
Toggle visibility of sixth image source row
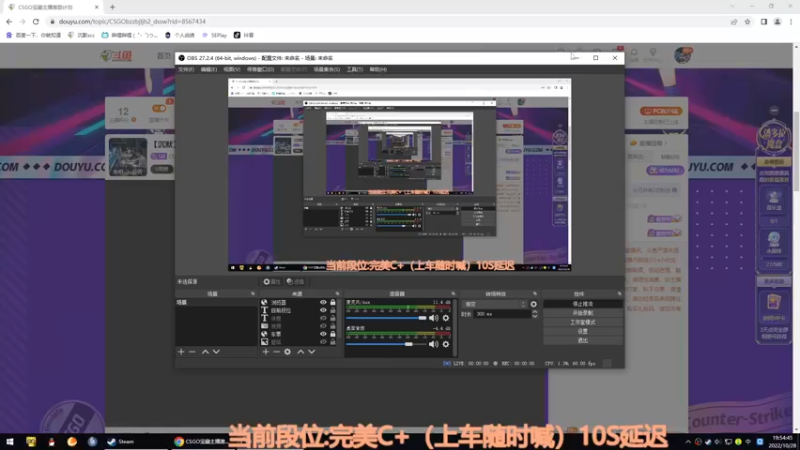tap(323, 342)
